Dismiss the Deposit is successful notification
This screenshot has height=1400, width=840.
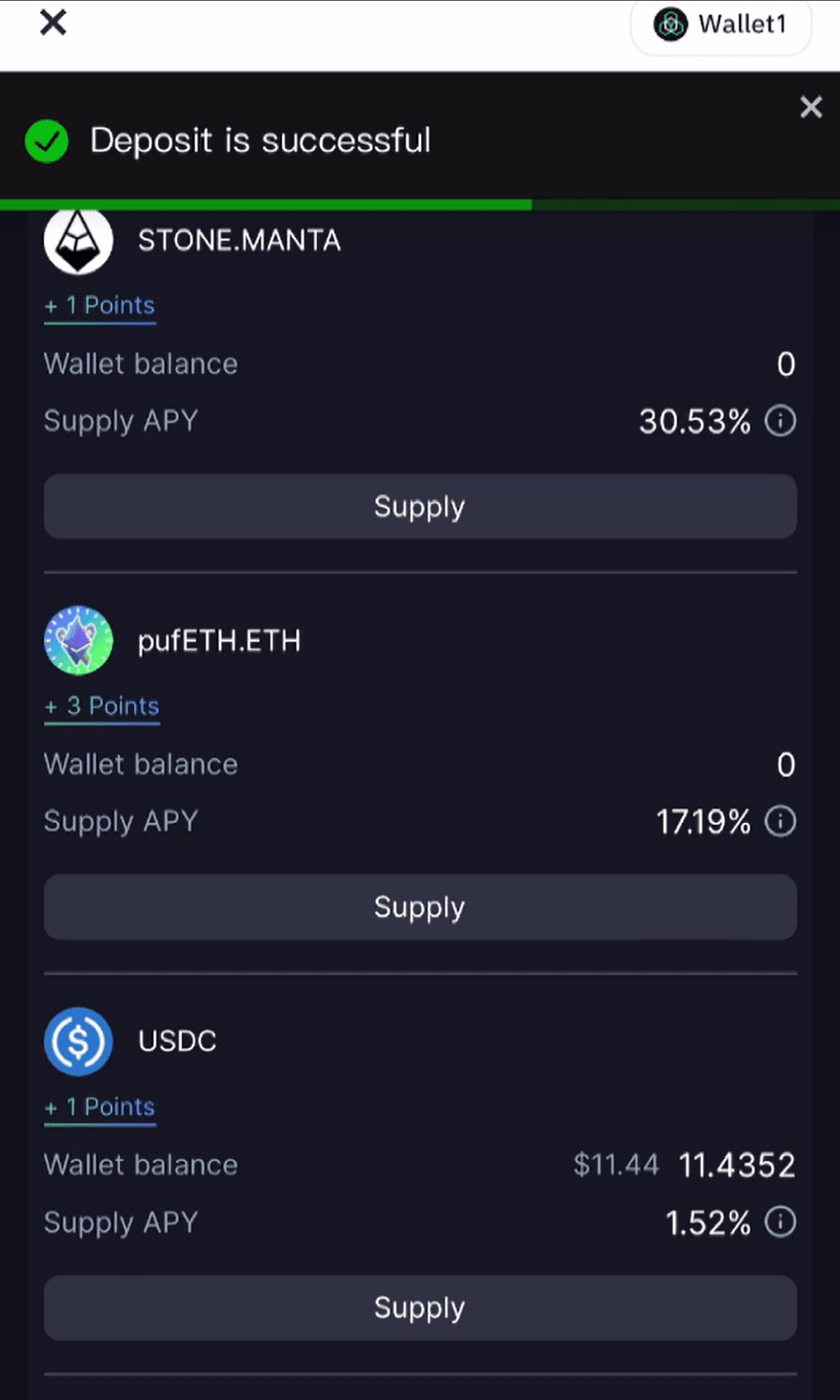810,107
